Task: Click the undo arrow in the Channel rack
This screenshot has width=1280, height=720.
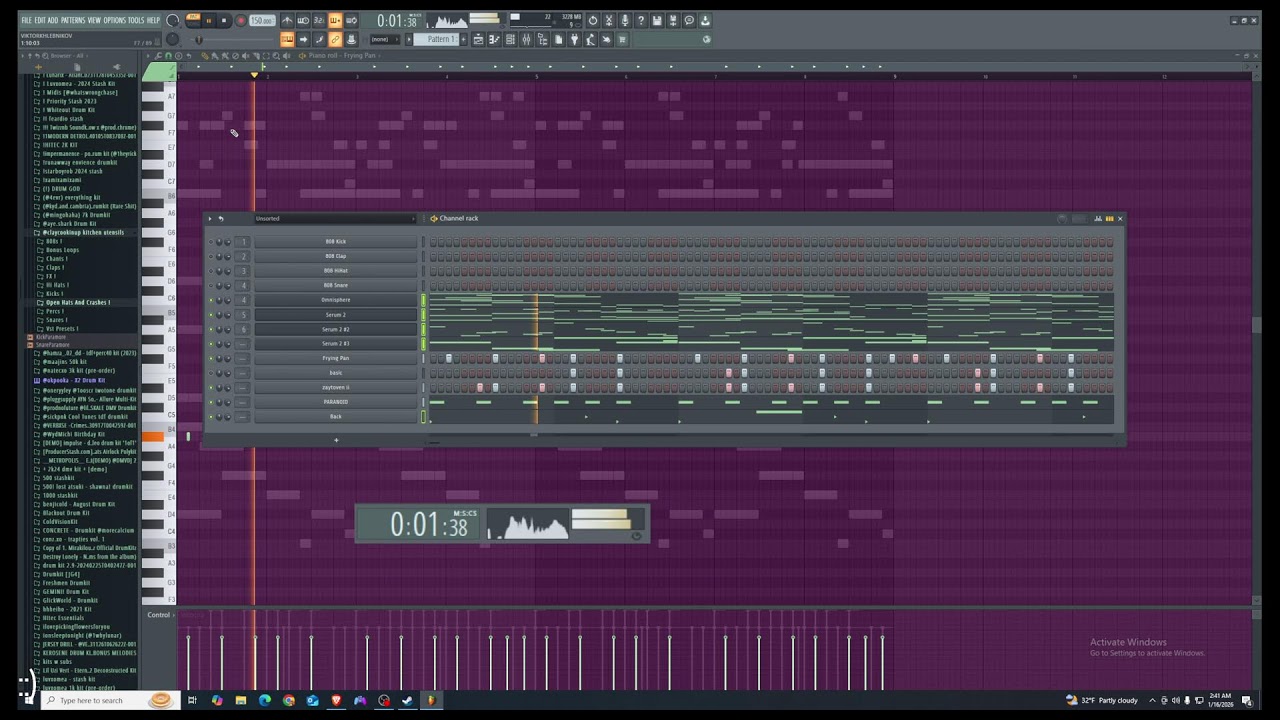Action: (x=220, y=218)
